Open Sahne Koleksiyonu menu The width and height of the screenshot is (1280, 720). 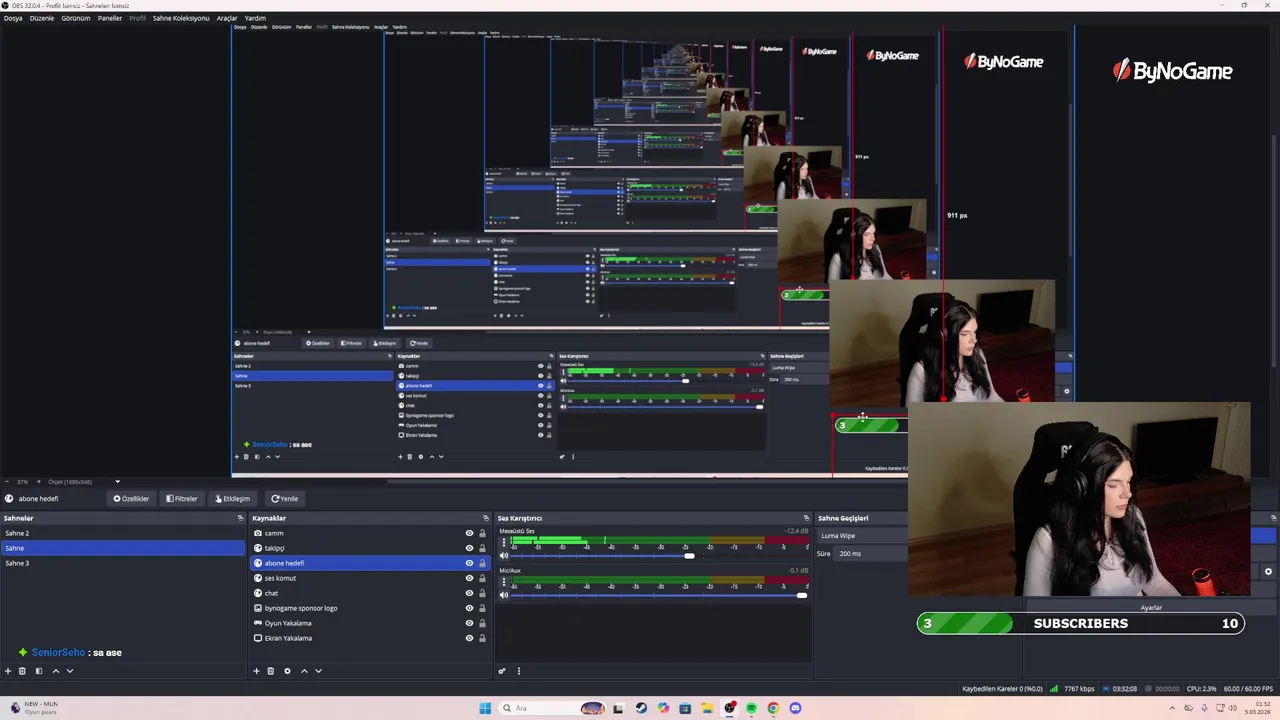(x=181, y=18)
